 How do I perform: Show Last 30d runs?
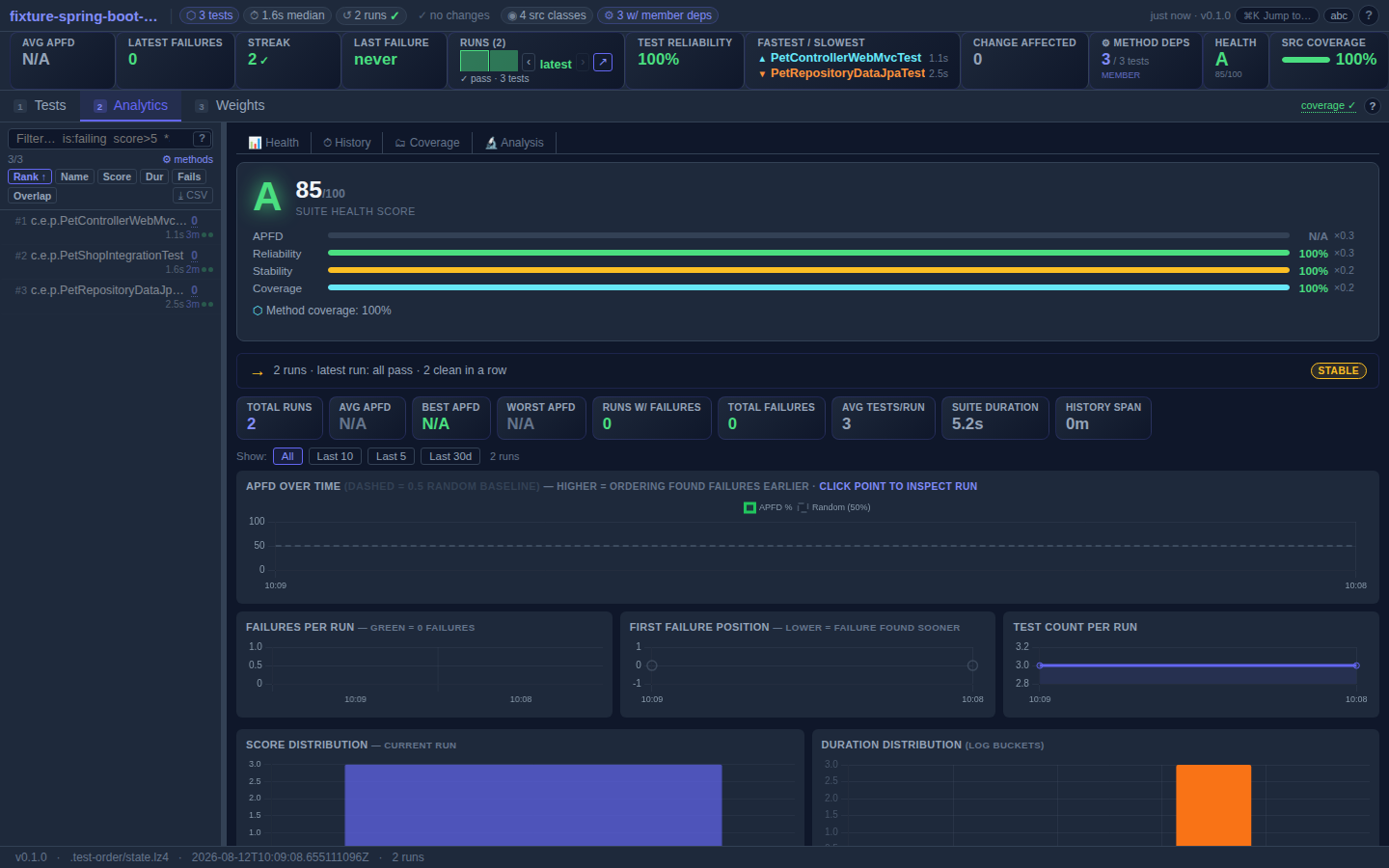tap(450, 456)
